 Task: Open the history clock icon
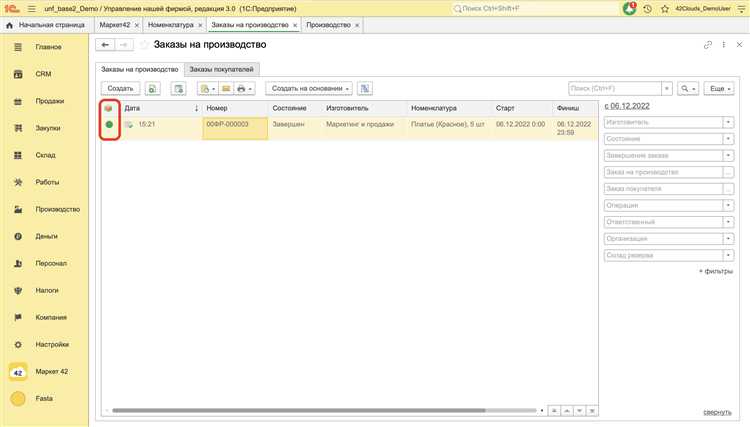tap(648, 8)
